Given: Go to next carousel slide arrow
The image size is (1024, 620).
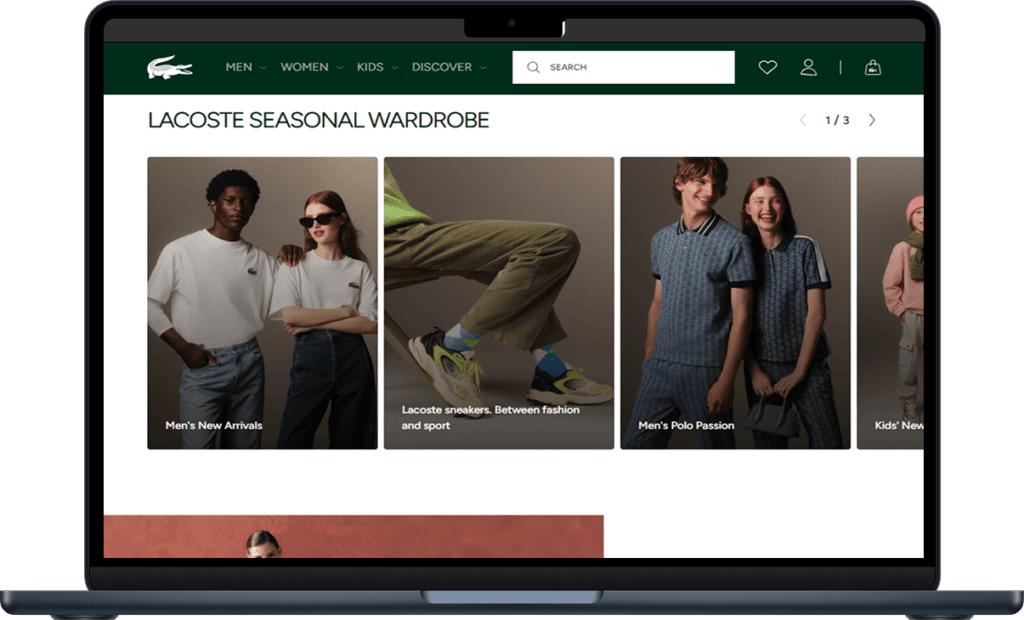Looking at the screenshot, I should click(x=872, y=120).
